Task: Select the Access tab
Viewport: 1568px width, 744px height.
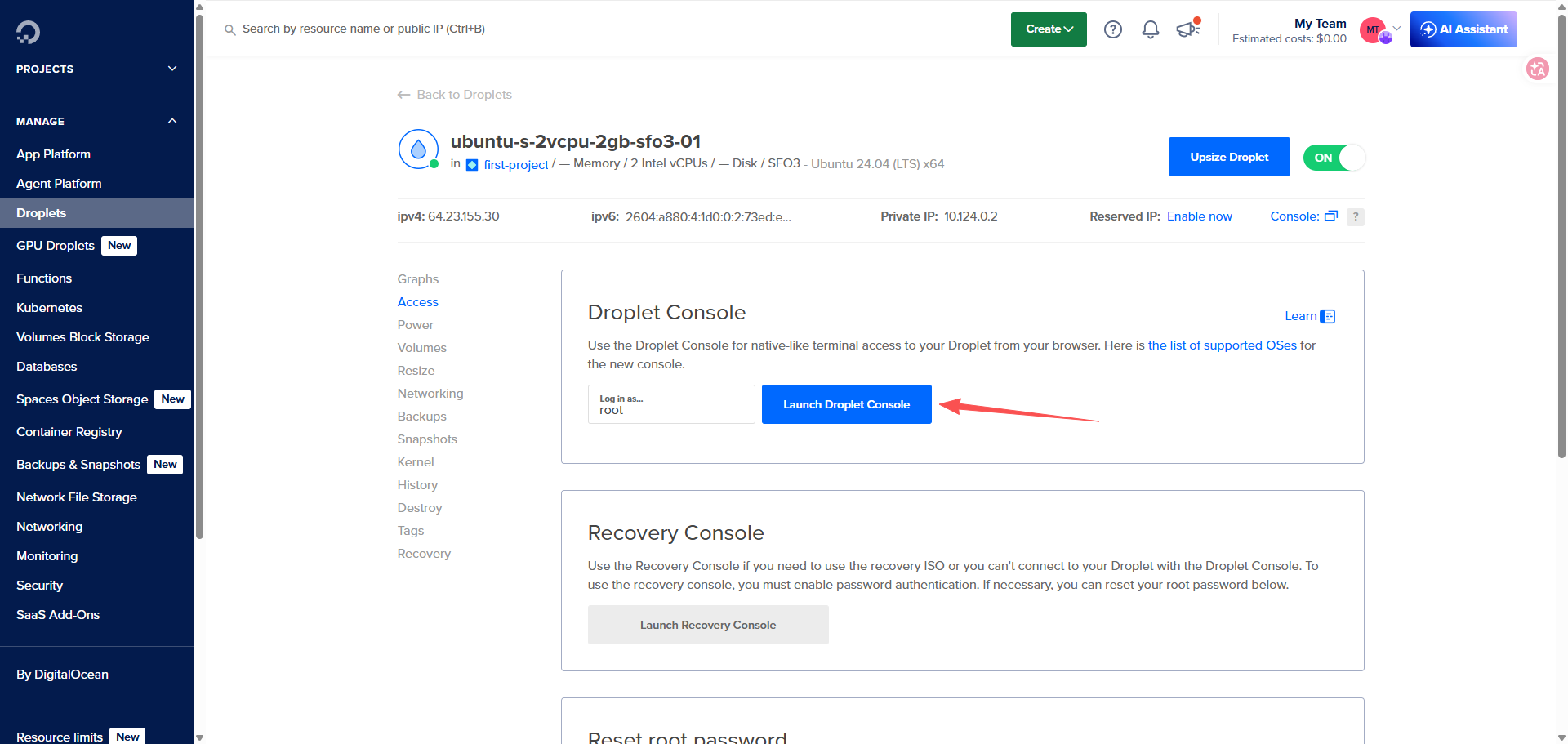Action: tap(418, 302)
